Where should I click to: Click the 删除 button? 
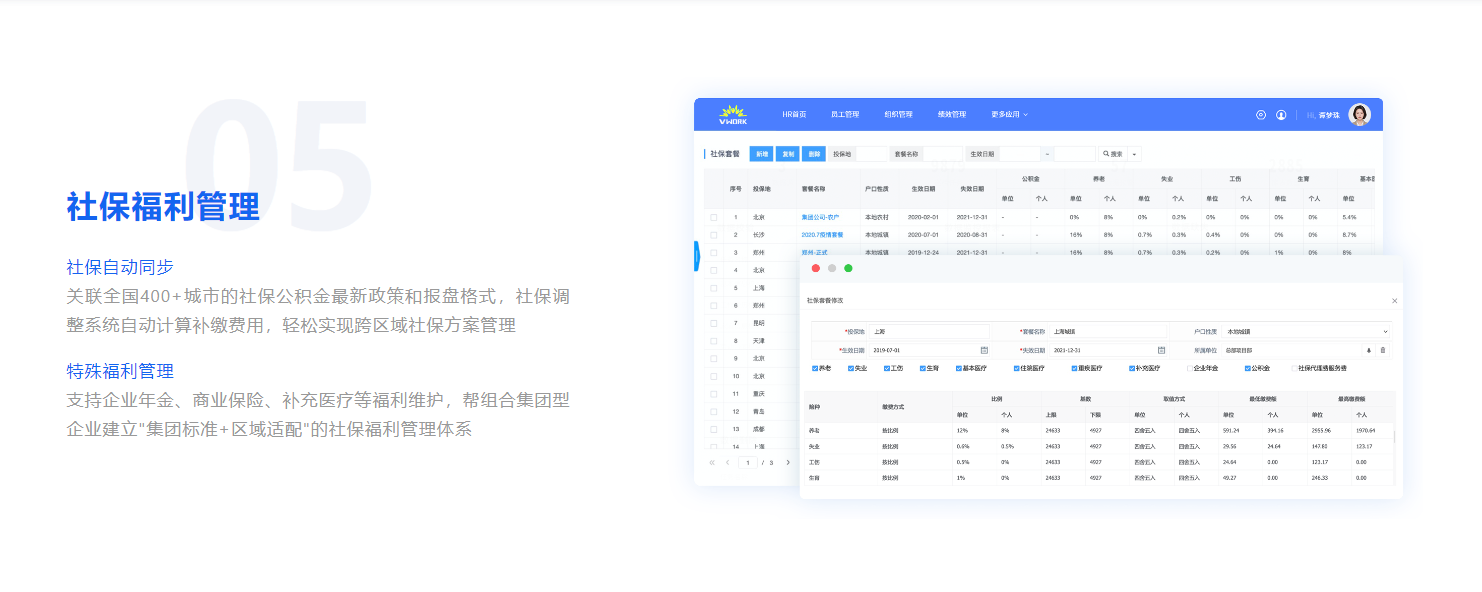pyautogui.click(x=814, y=154)
